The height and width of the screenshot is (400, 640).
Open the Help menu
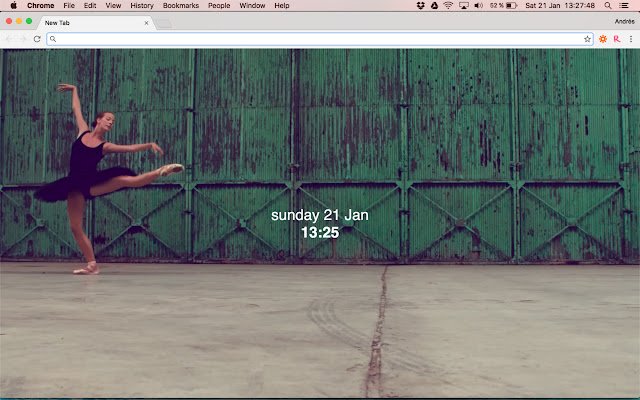[x=282, y=5]
